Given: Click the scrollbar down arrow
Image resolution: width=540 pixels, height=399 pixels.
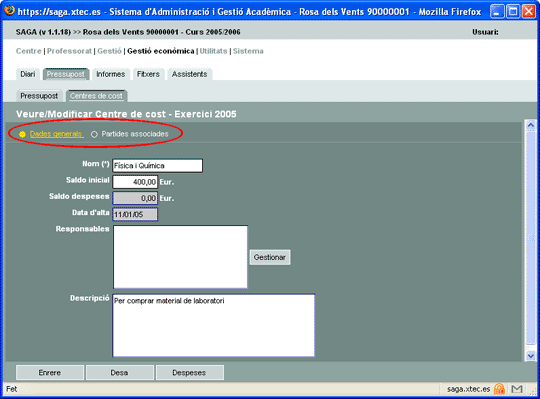Looking at the screenshot, I should pos(531,356).
